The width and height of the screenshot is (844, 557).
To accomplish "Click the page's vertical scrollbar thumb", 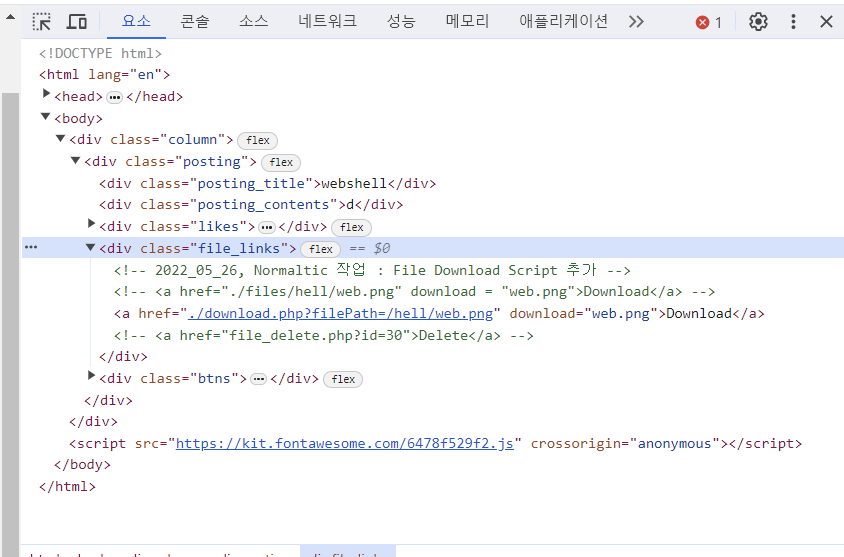I will [10, 325].
